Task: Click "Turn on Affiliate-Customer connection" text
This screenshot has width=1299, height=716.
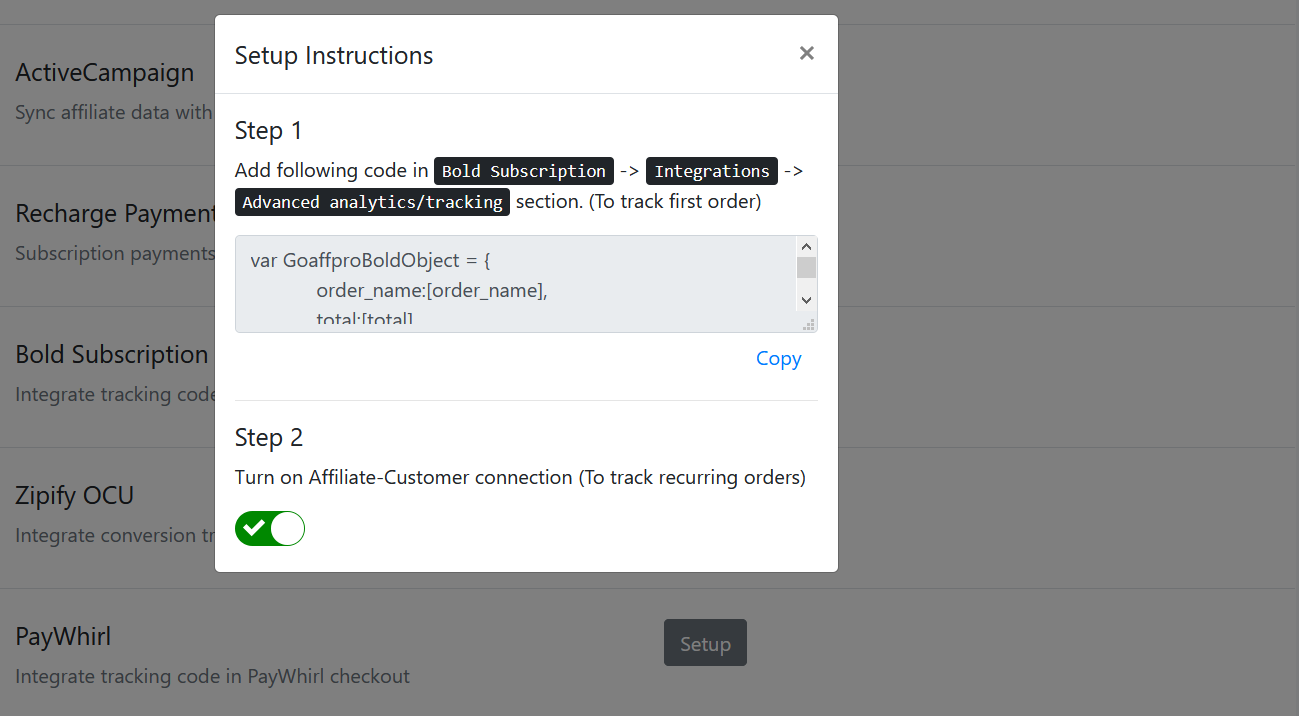Action: [404, 477]
